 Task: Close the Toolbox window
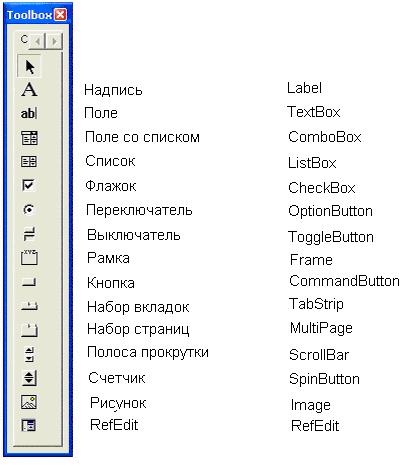60,15
